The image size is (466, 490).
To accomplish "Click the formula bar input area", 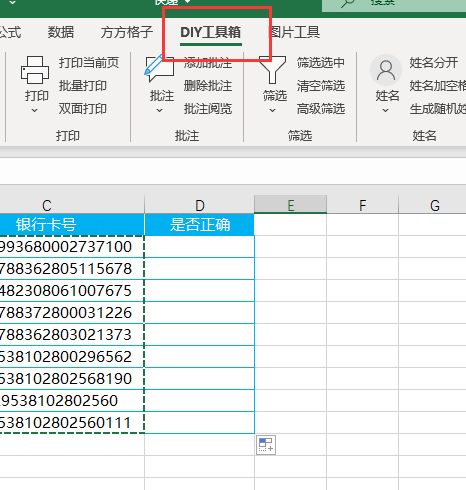I will [x=233, y=171].
